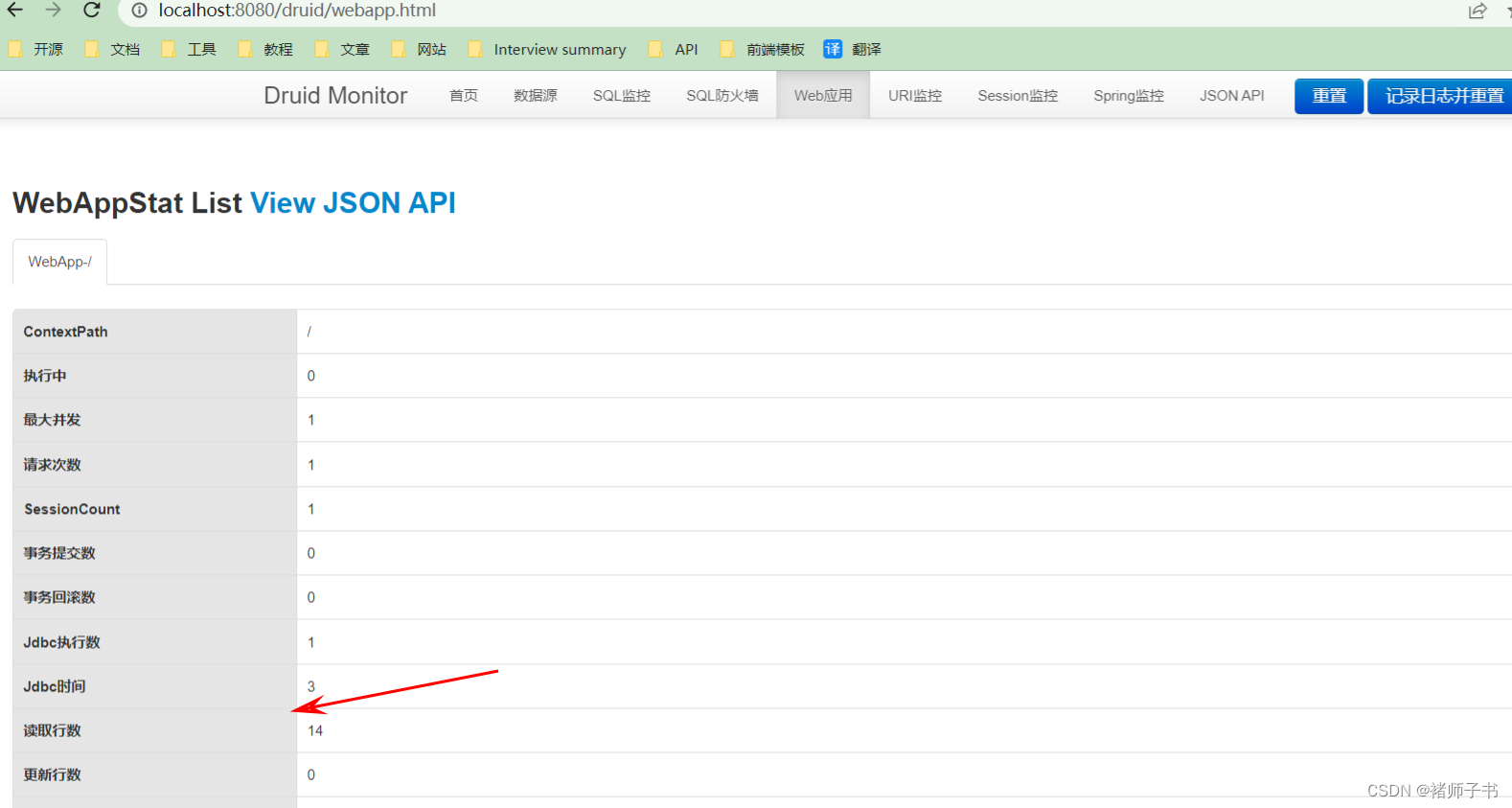Open the Spring监控 nav item
The height and width of the screenshot is (808, 1512).
tap(1129, 96)
